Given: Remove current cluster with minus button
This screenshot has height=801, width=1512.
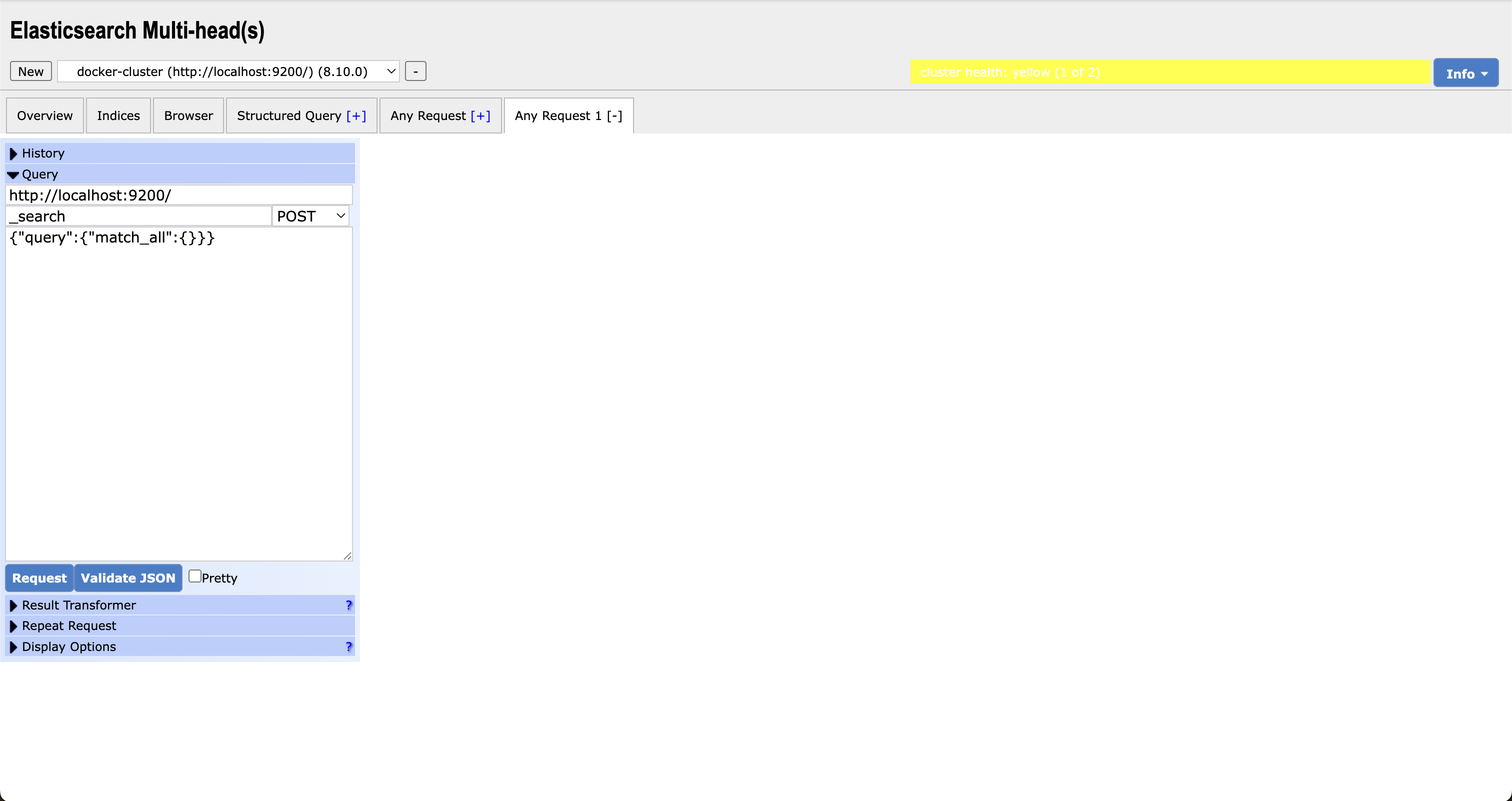Looking at the screenshot, I should [x=415, y=71].
